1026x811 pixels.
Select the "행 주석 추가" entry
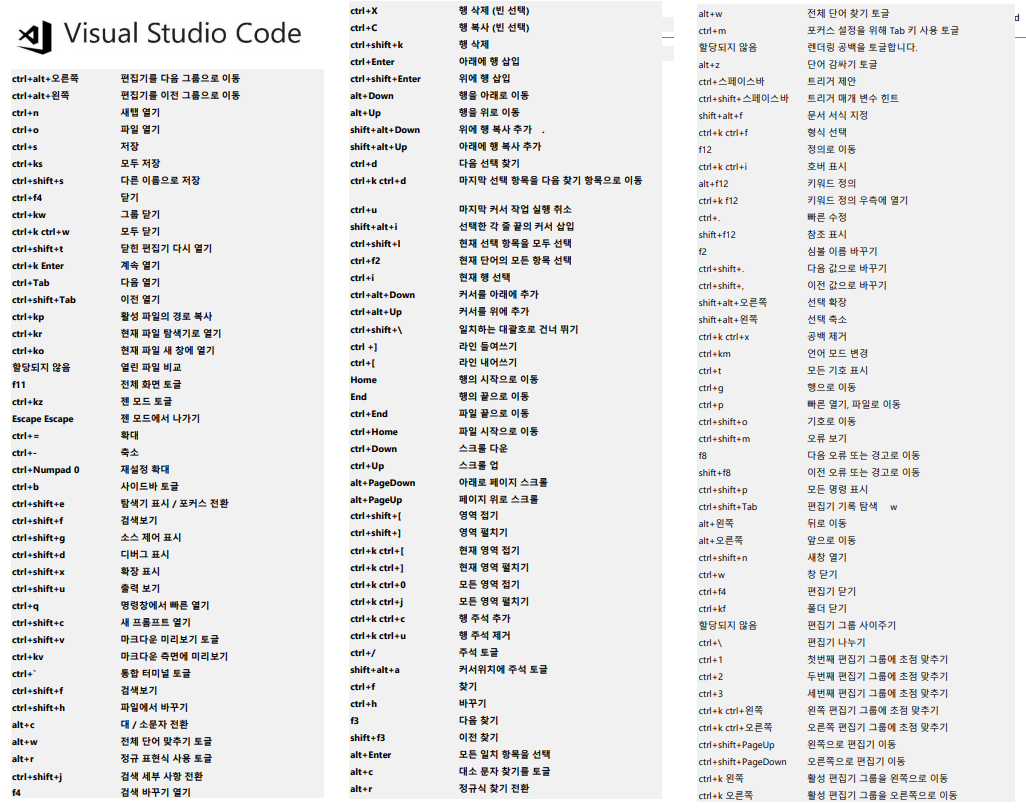tap(484, 618)
